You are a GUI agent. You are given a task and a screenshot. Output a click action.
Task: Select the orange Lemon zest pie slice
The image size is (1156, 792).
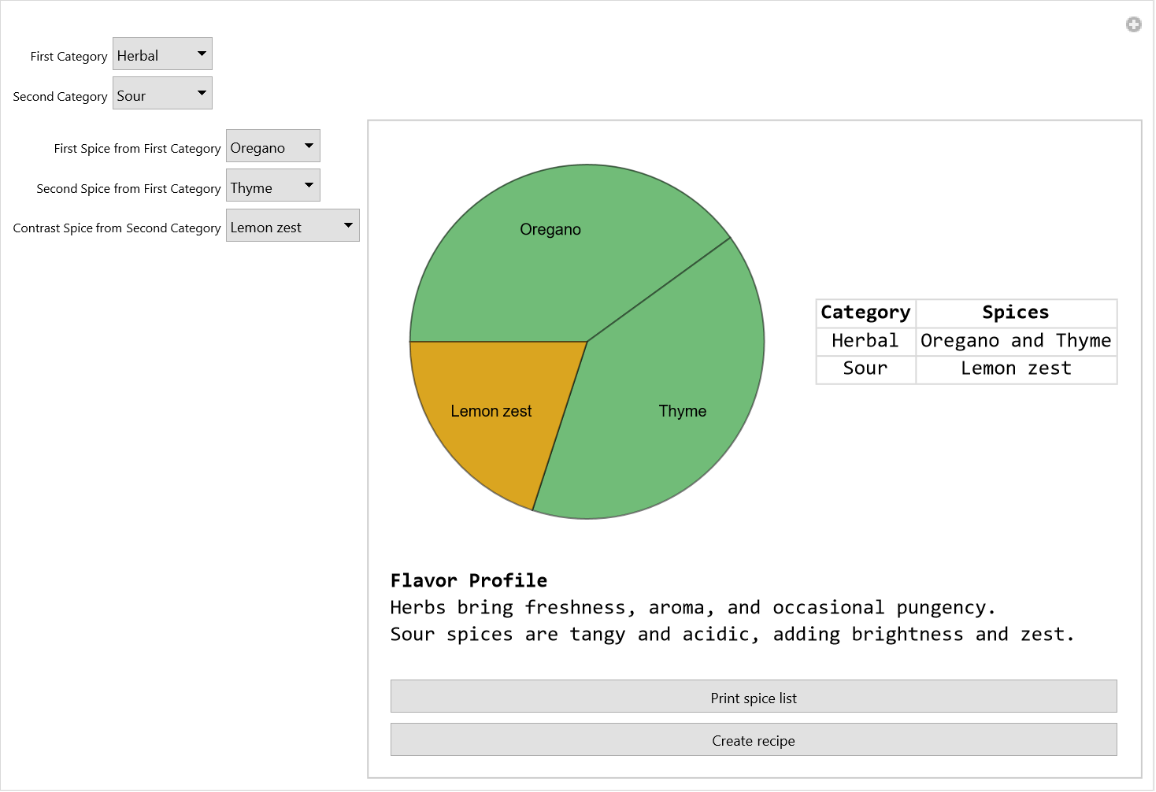click(x=490, y=410)
